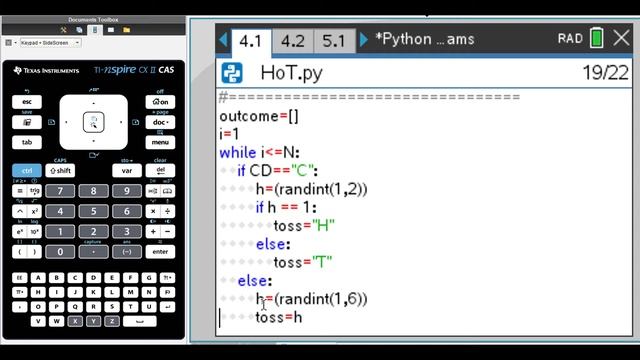Click the negative (−) key

[x=127, y=252]
